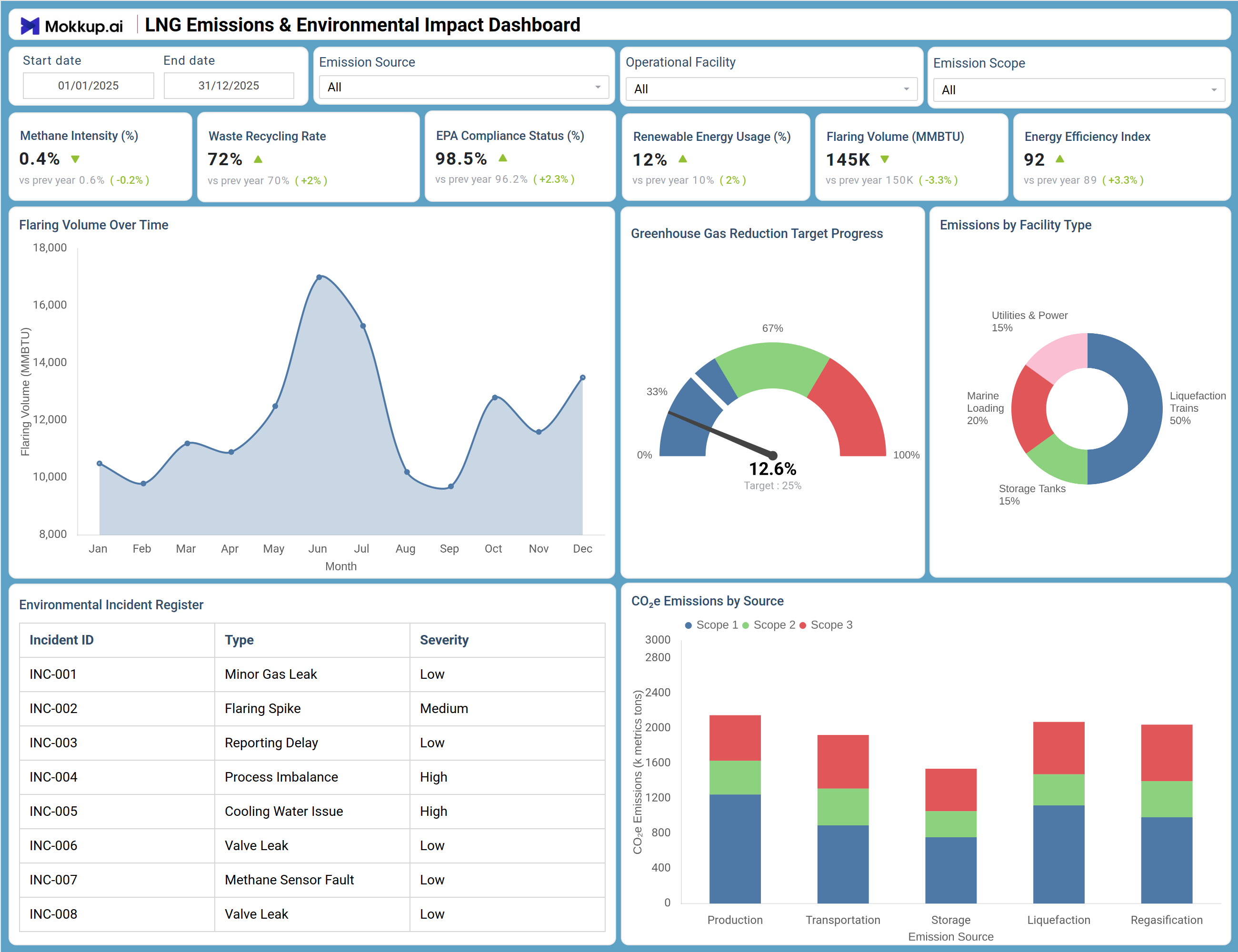Click the Methane Intensity value 0.4%
Image resolution: width=1238 pixels, height=952 pixels.
pos(39,159)
